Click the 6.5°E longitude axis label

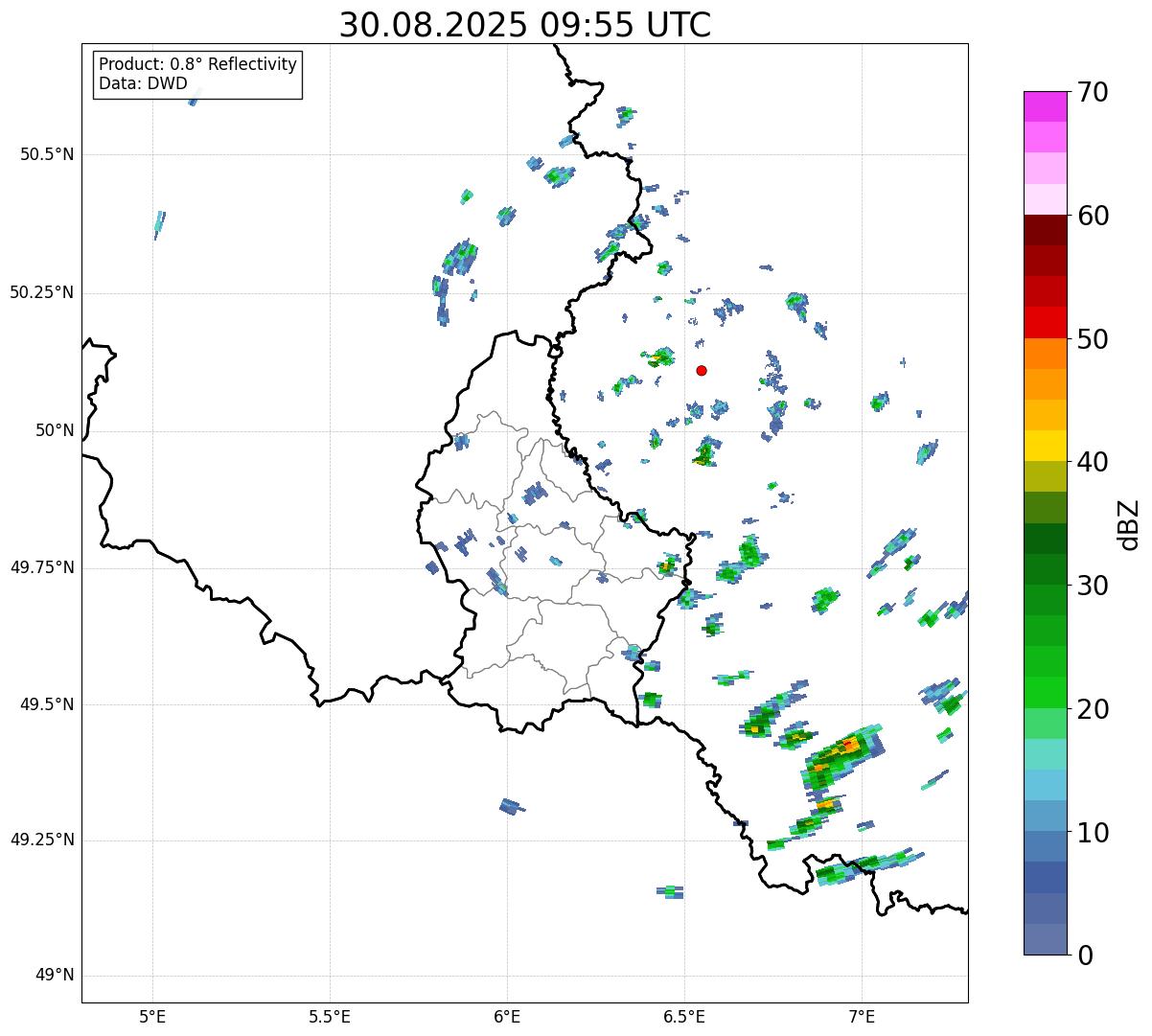[x=684, y=1015]
